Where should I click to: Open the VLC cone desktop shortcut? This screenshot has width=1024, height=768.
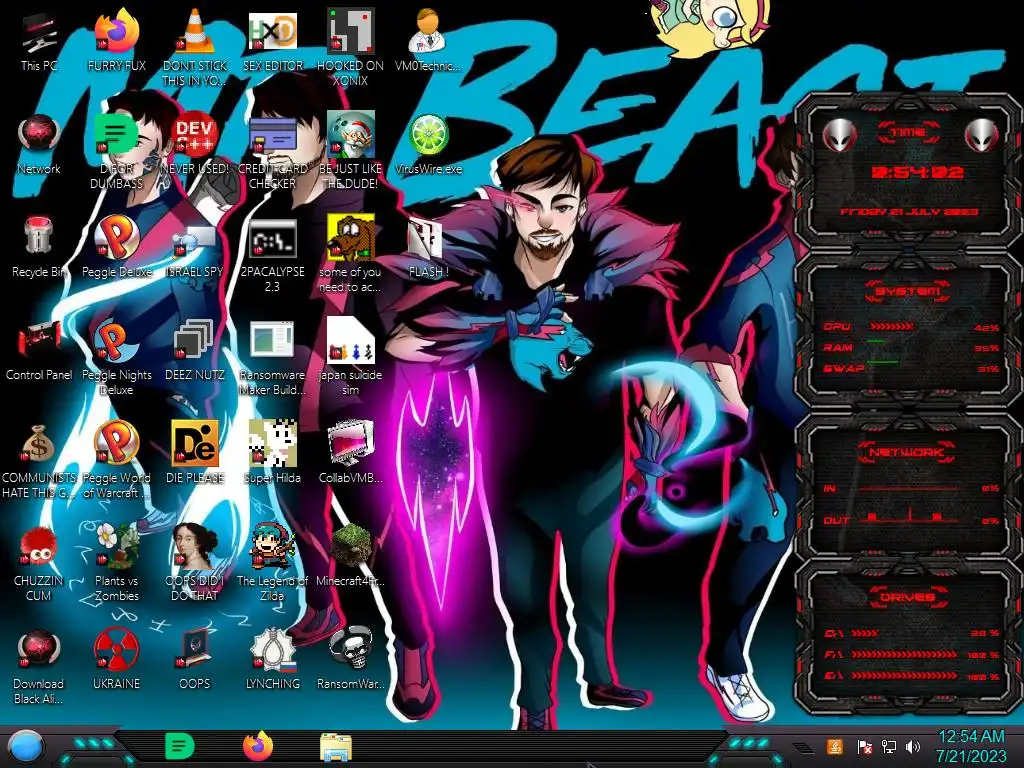[x=194, y=33]
